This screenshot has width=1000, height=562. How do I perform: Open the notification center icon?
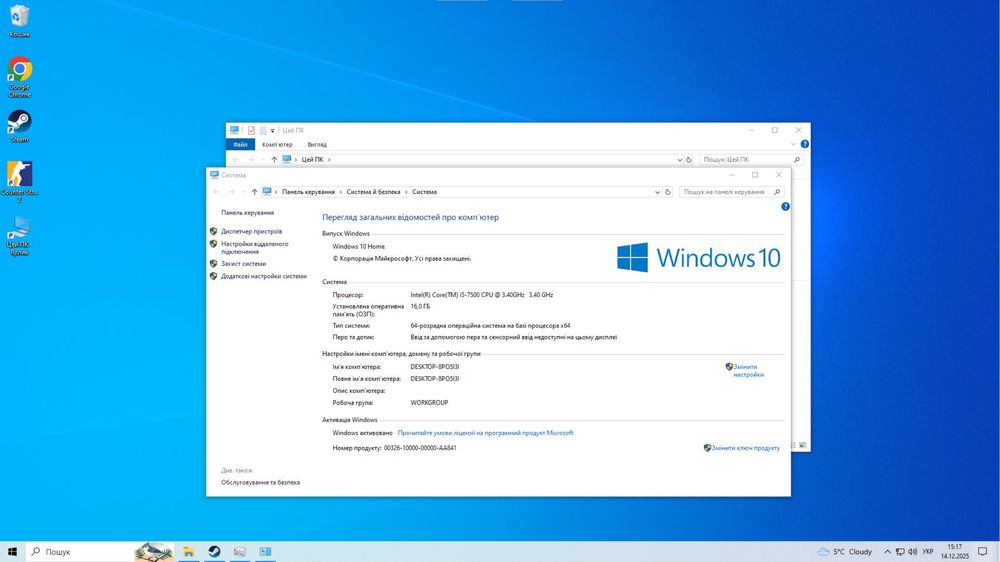[x=983, y=552]
